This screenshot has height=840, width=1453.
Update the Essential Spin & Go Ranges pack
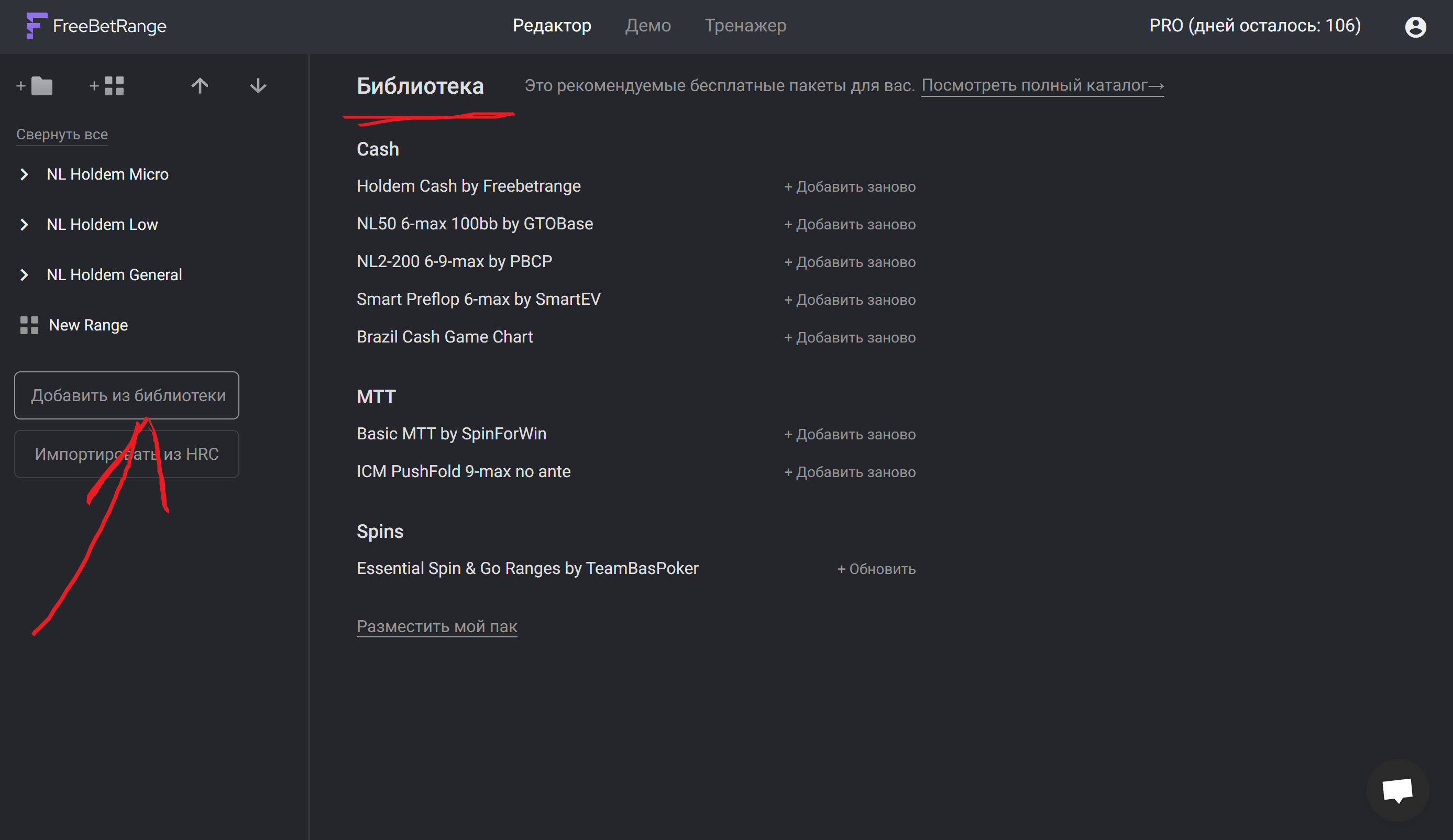point(876,569)
